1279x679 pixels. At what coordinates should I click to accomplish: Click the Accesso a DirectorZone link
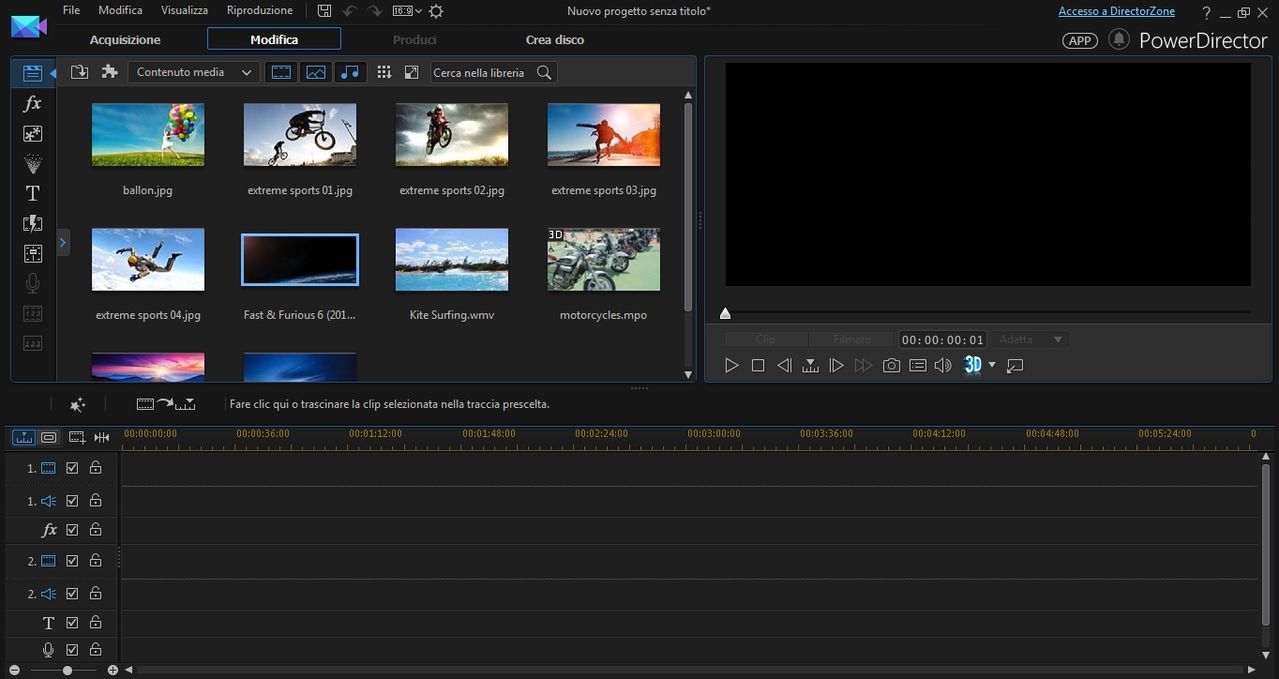(x=1116, y=11)
